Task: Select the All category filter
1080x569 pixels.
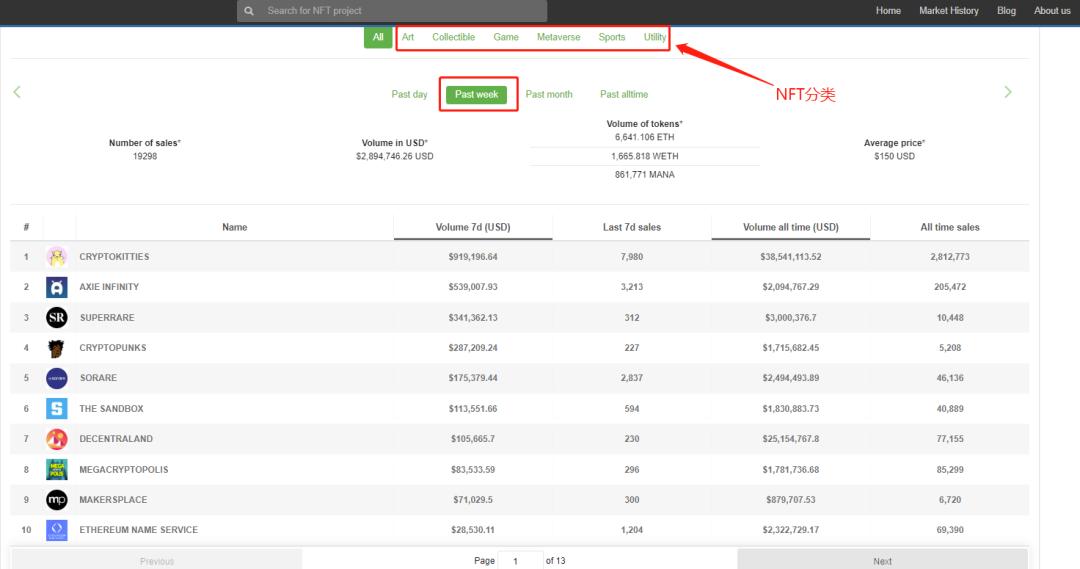Action: tap(378, 37)
